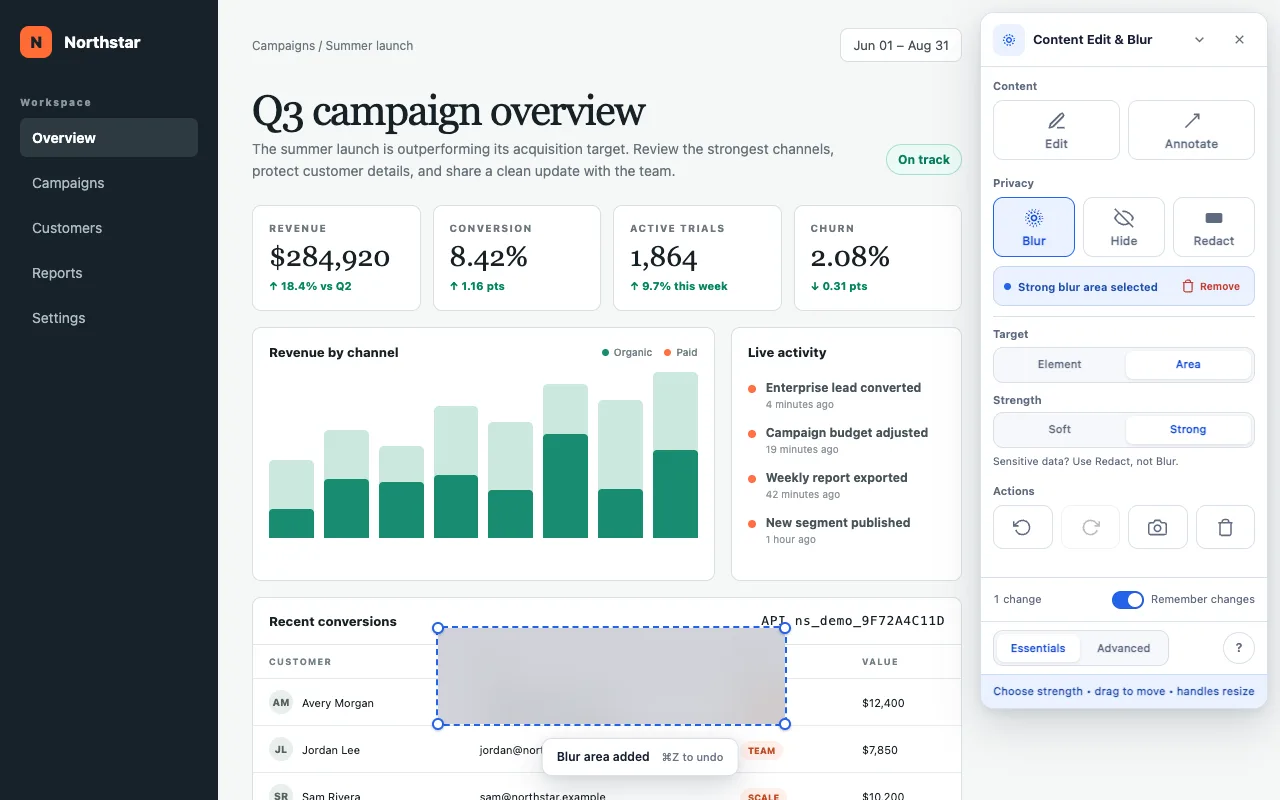Toggle the Remember changes switch
The image size is (1280, 800).
[1128, 599]
